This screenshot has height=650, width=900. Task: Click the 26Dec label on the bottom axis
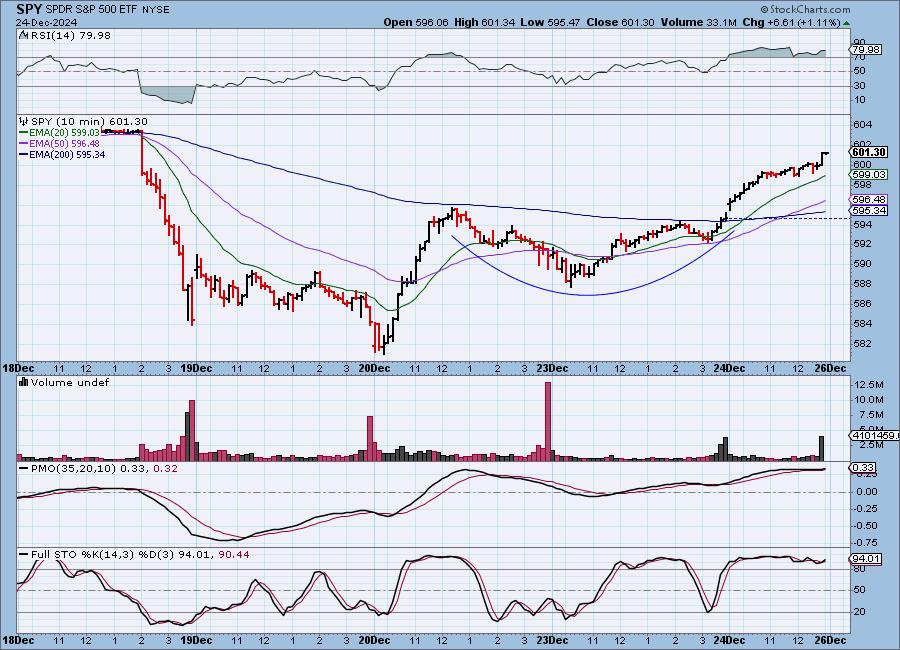click(x=830, y=640)
